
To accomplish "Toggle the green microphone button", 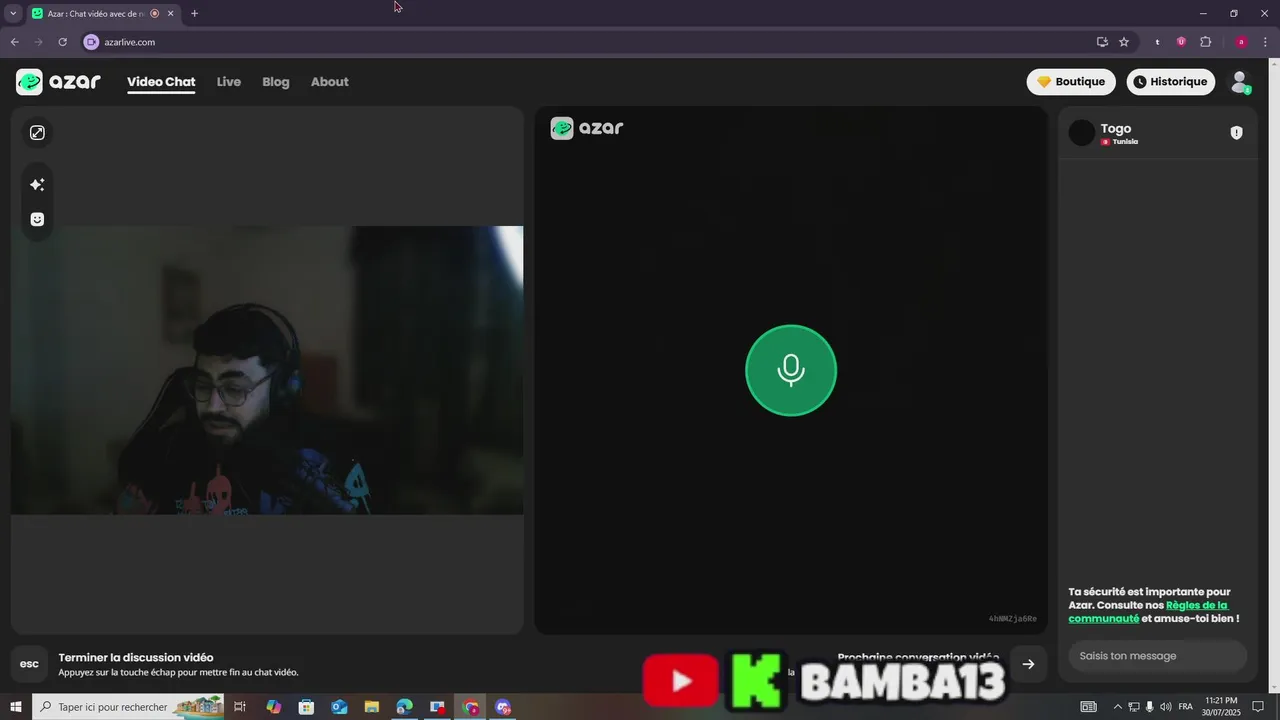I will click(791, 370).
